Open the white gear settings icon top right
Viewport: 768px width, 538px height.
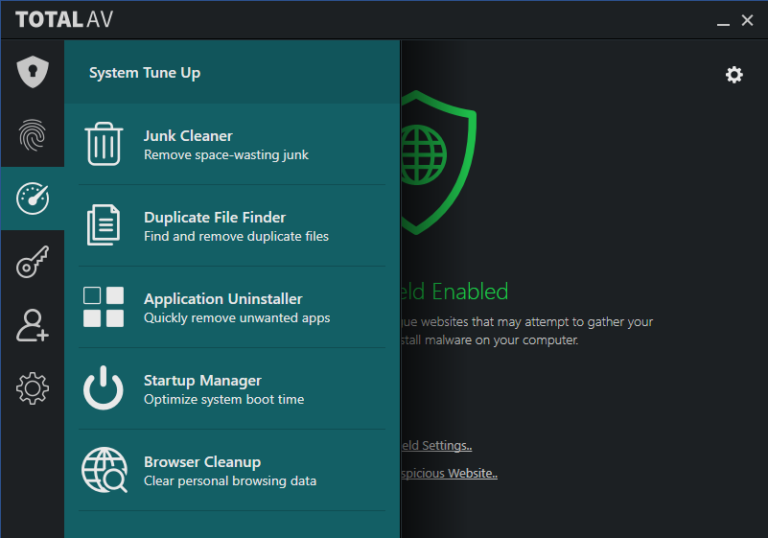[x=734, y=75]
